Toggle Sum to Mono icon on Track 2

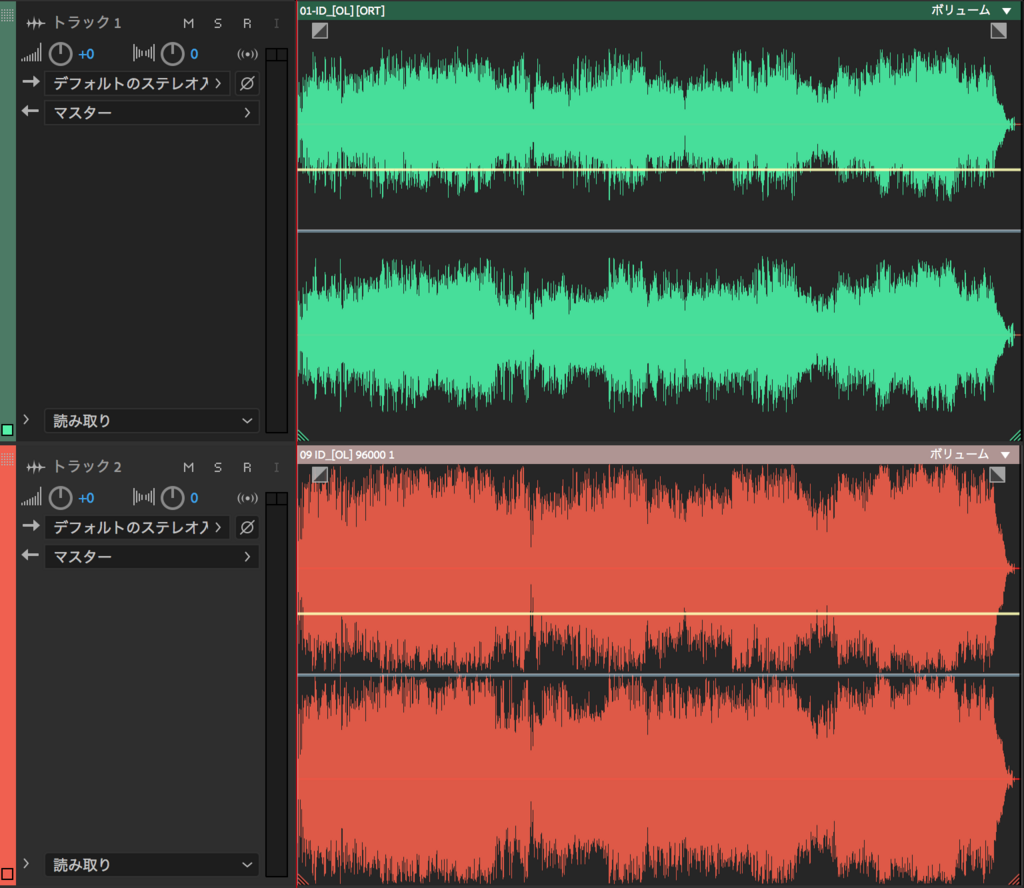click(x=248, y=498)
